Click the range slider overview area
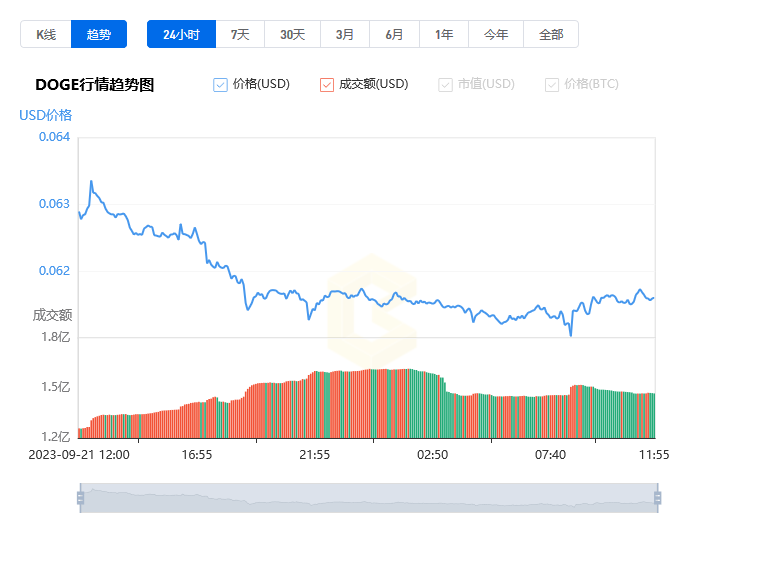The image size is (780, 563). [x=369, y=498]
